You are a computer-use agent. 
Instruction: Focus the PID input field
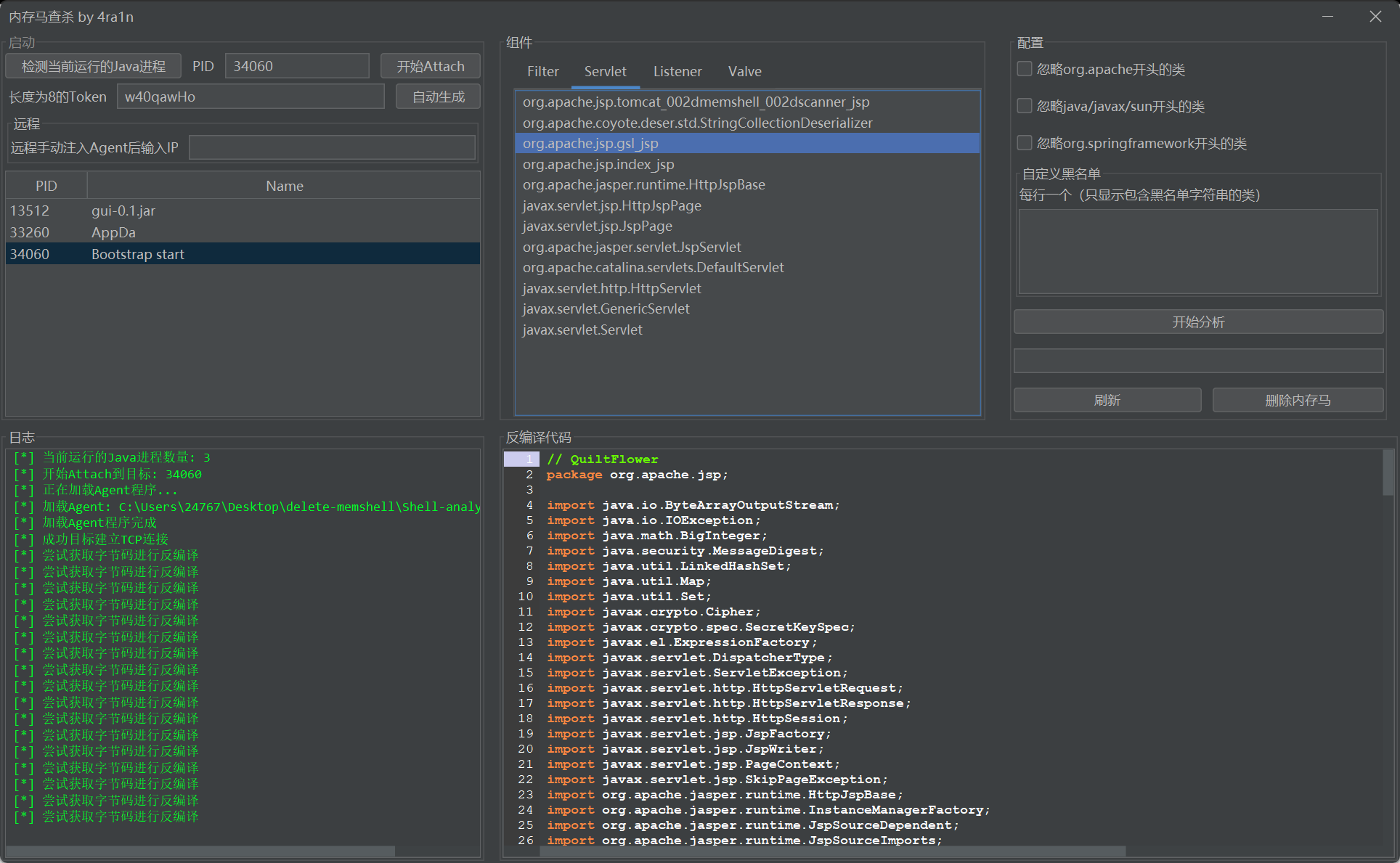pyautogui.click(x=297, y=66)
